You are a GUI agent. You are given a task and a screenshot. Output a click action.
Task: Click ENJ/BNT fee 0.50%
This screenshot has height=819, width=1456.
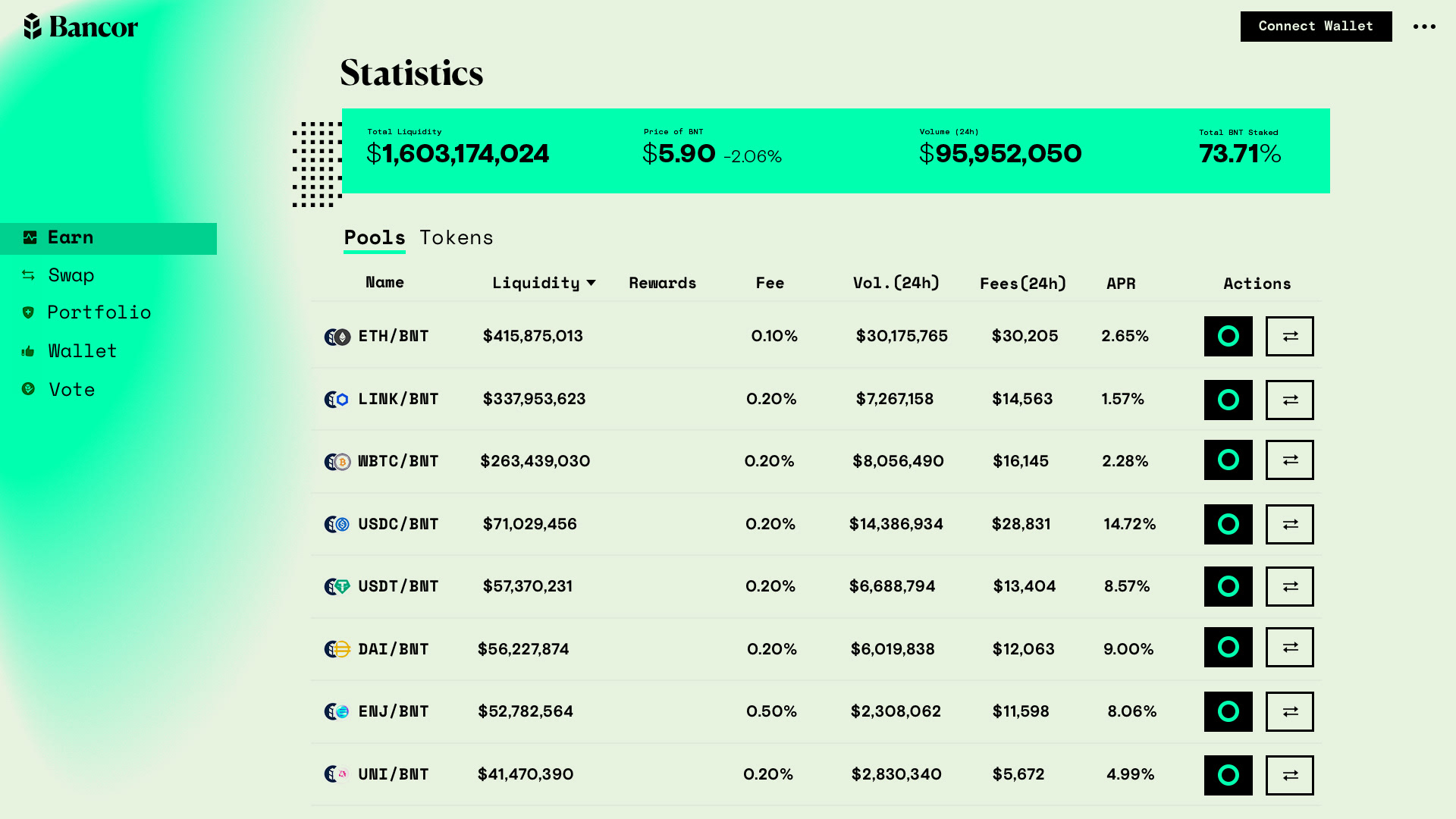click(x=771, y=711)
